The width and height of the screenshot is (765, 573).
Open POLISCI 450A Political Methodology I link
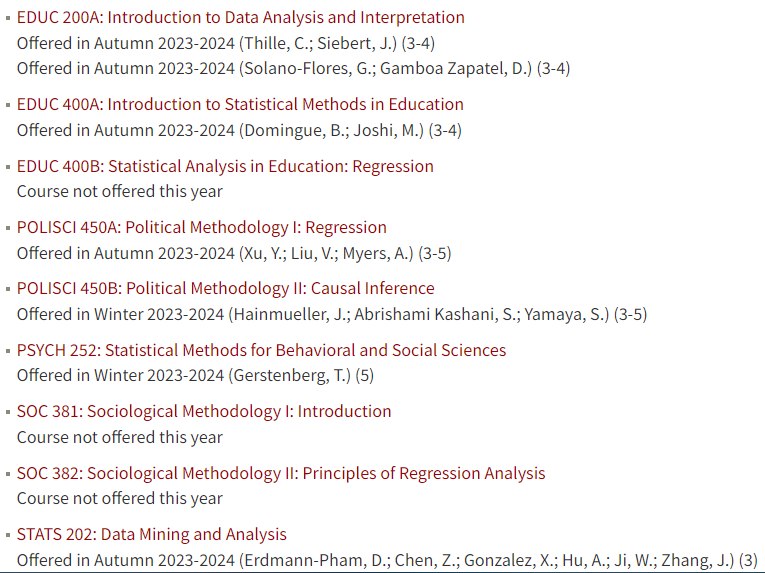pyautogui.click(x=201, y=227)
